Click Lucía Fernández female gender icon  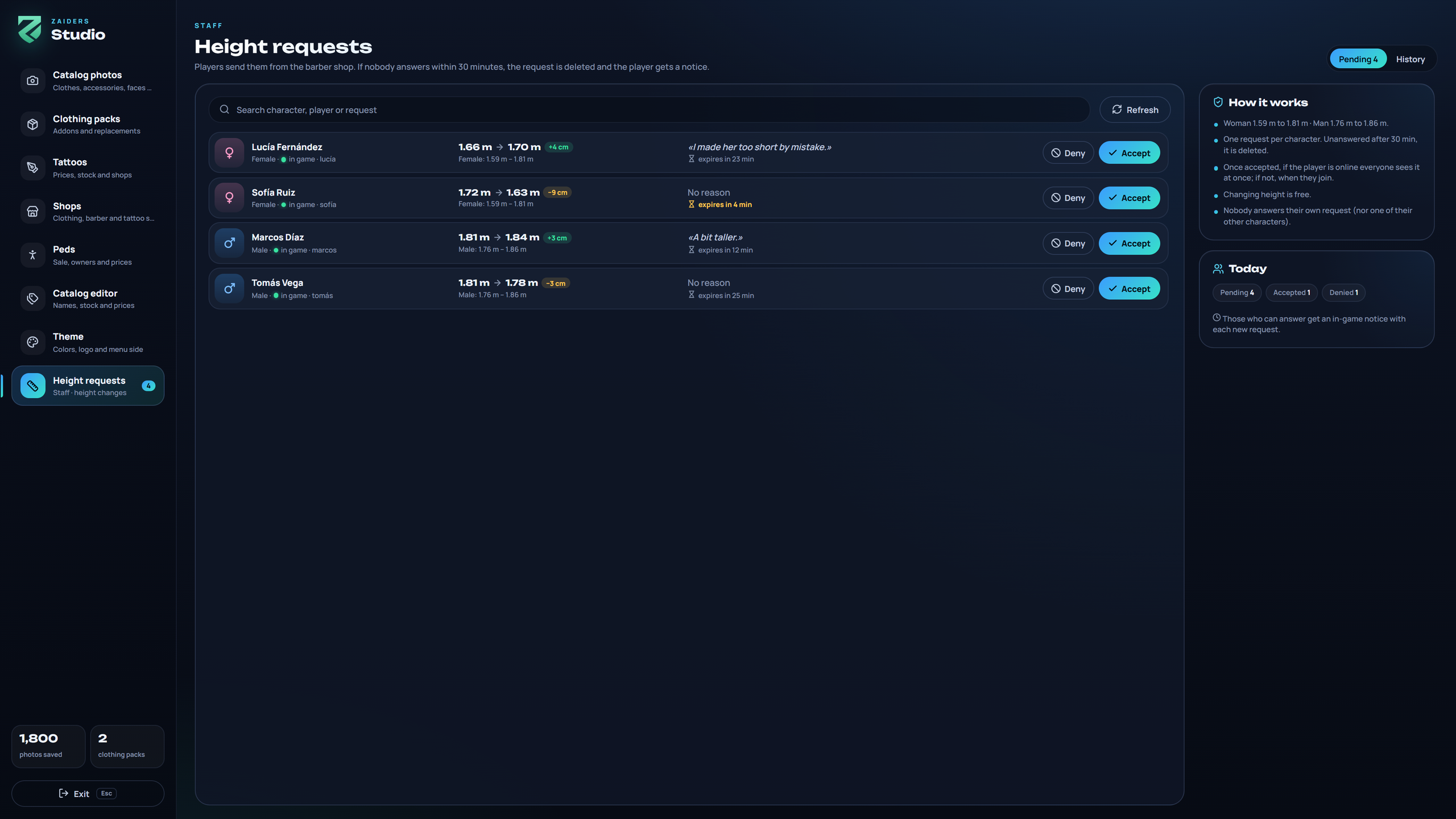coord(229,152)
